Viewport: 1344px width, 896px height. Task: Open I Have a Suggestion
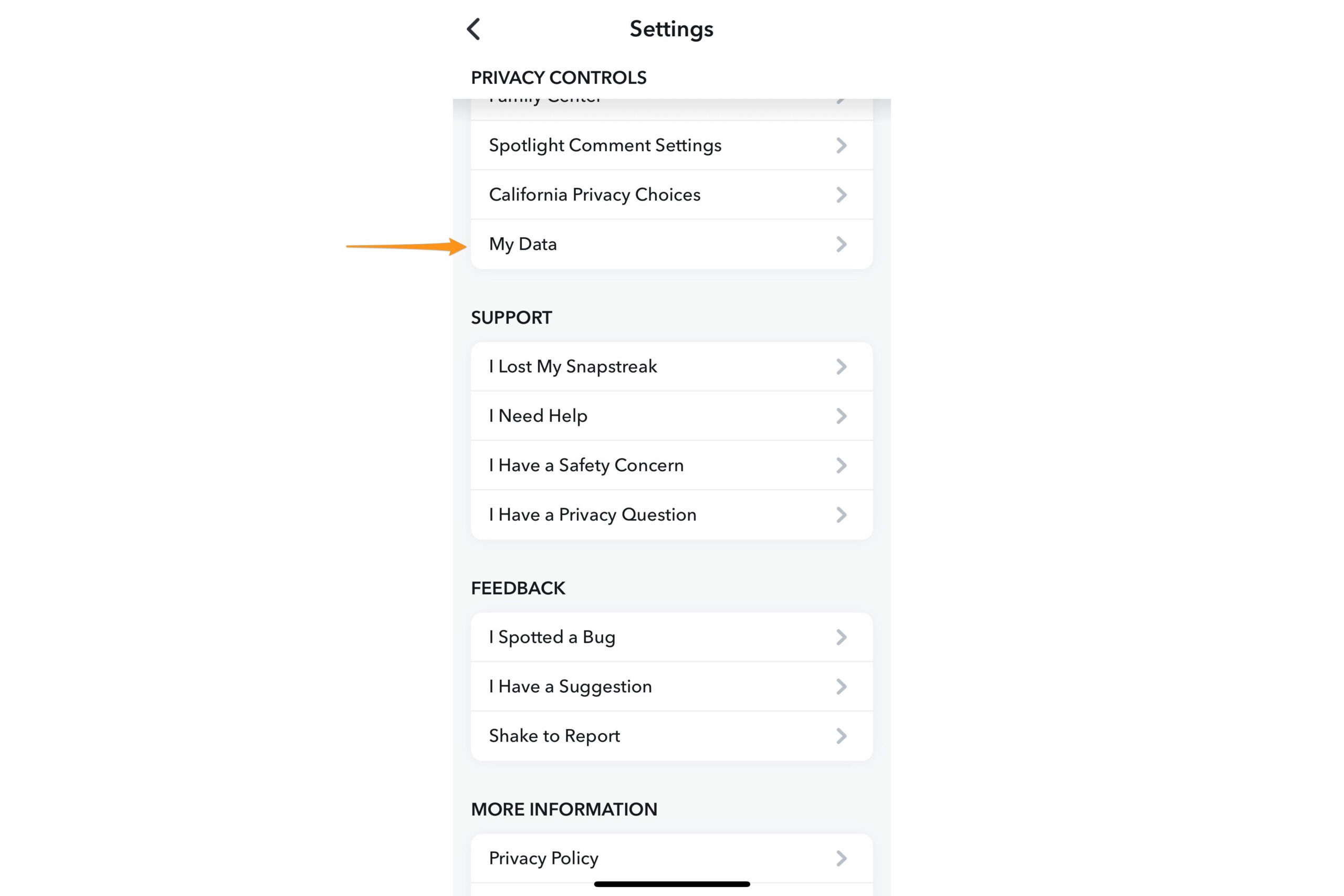(570, 686)
